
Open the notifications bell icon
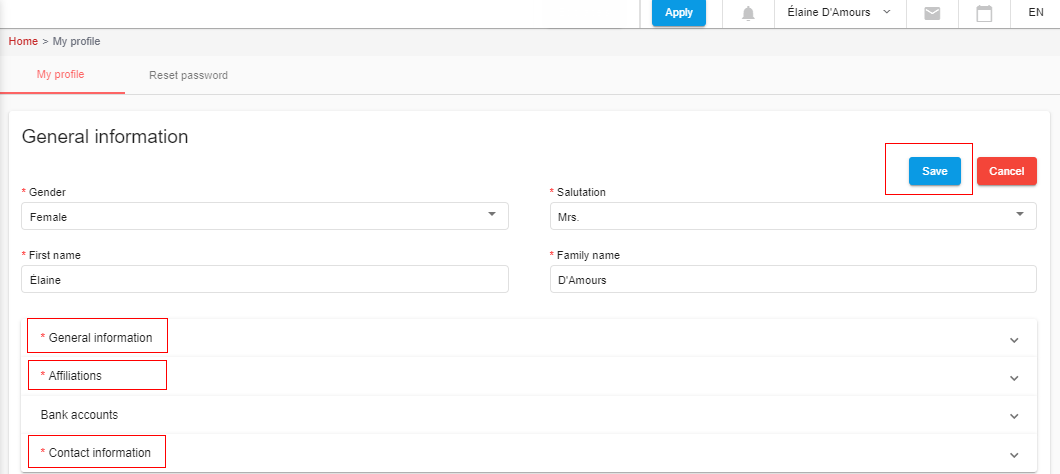(x=748, y=13)
